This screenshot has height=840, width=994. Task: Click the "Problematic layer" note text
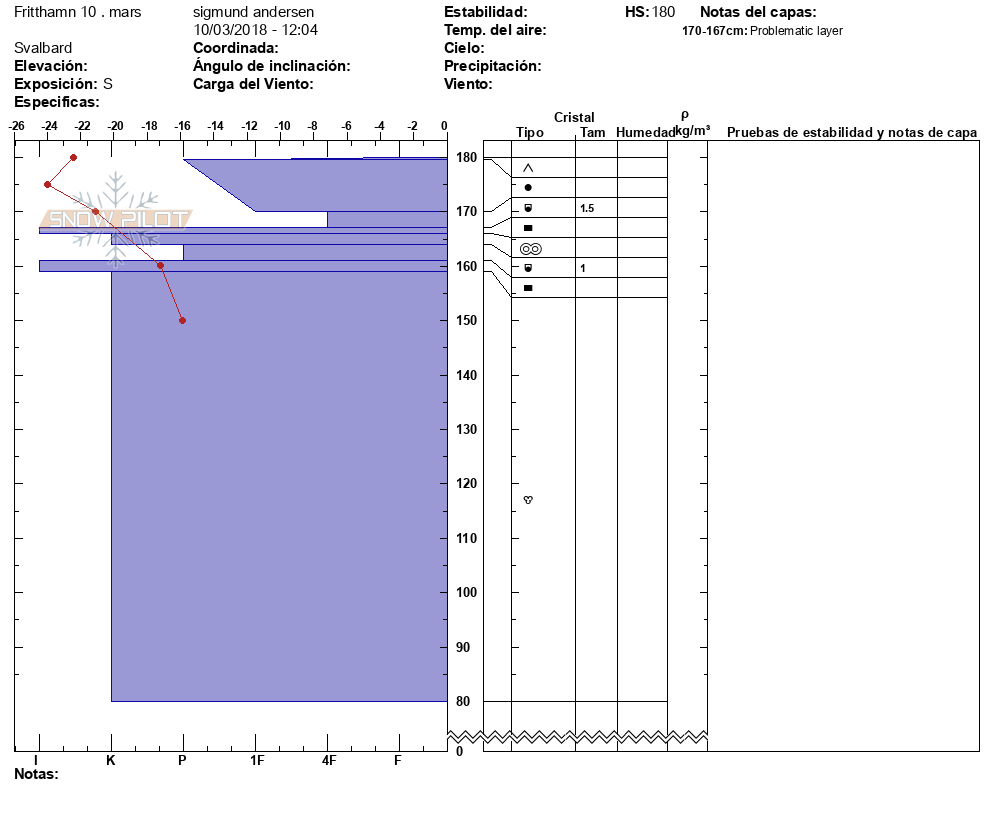tap(796, 31)
